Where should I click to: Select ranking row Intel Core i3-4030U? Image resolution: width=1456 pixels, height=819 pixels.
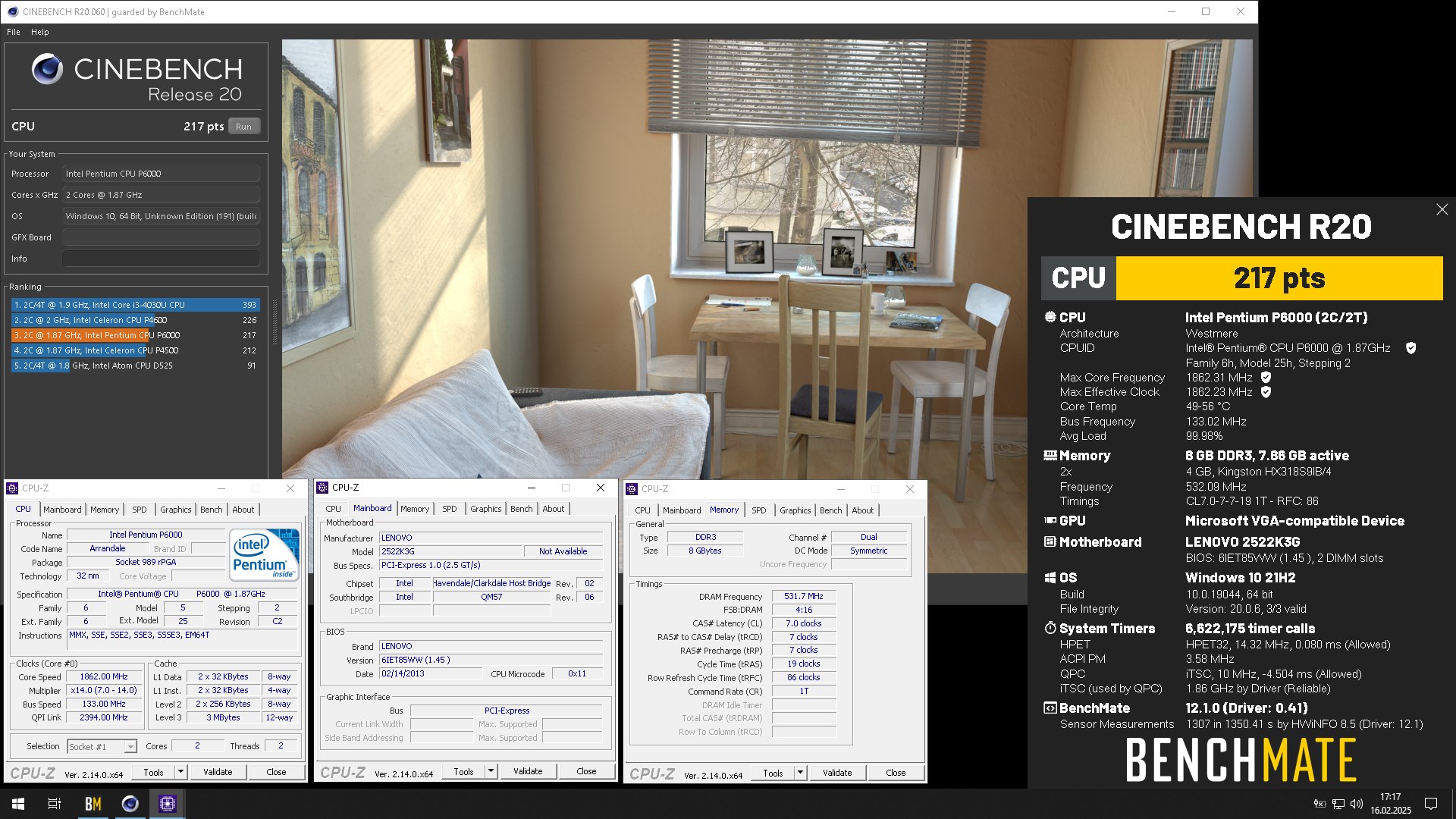[x=136, y=305]
